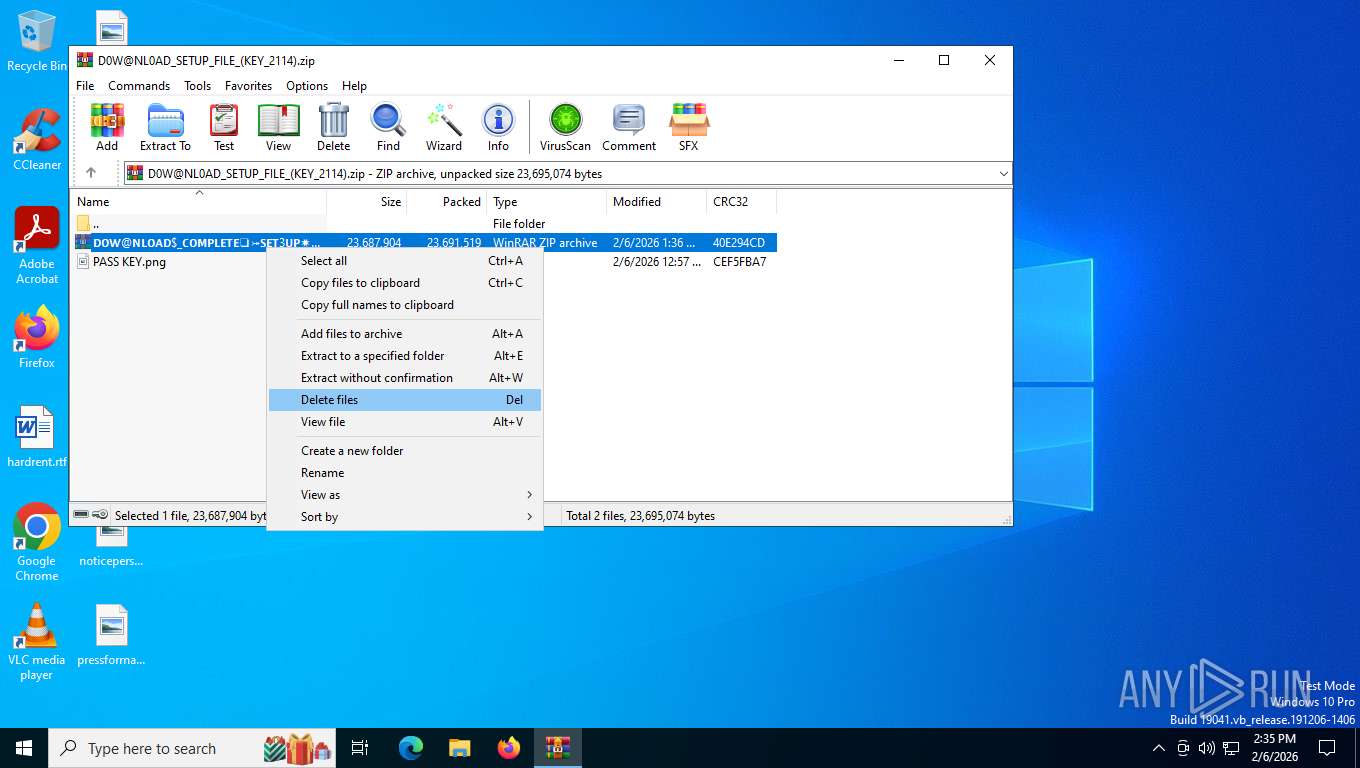Sort by Modified column header
The image size is (1360, 768).
656,202
